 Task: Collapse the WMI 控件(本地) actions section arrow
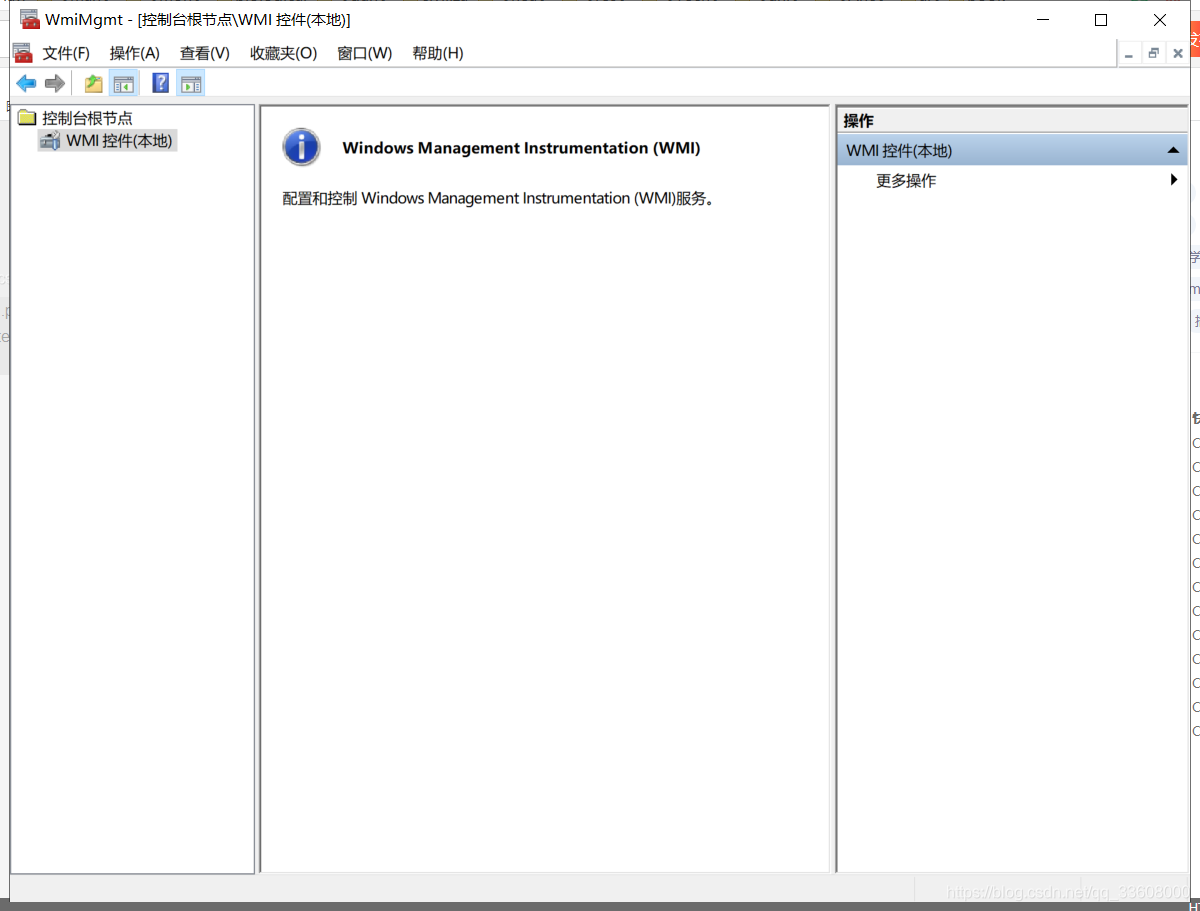1173,151
